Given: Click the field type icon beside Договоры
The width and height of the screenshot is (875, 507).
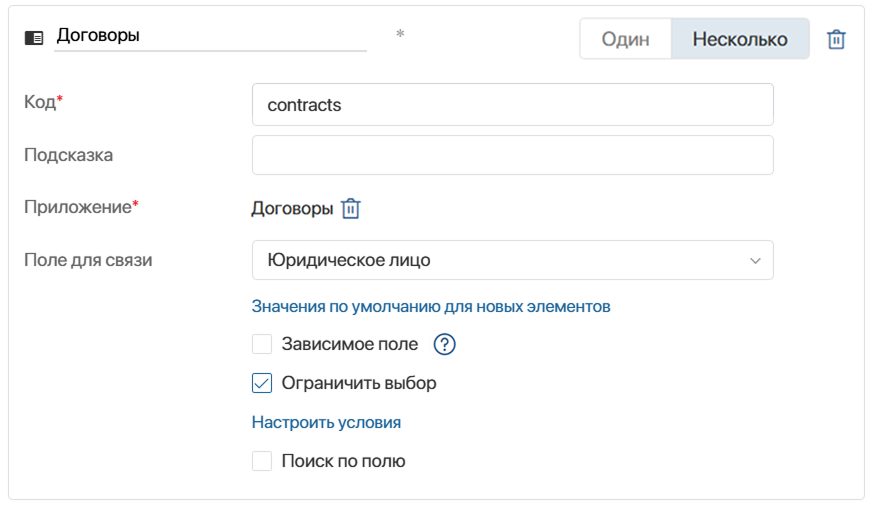Looking at the screenshot, I should click(34, 37).
